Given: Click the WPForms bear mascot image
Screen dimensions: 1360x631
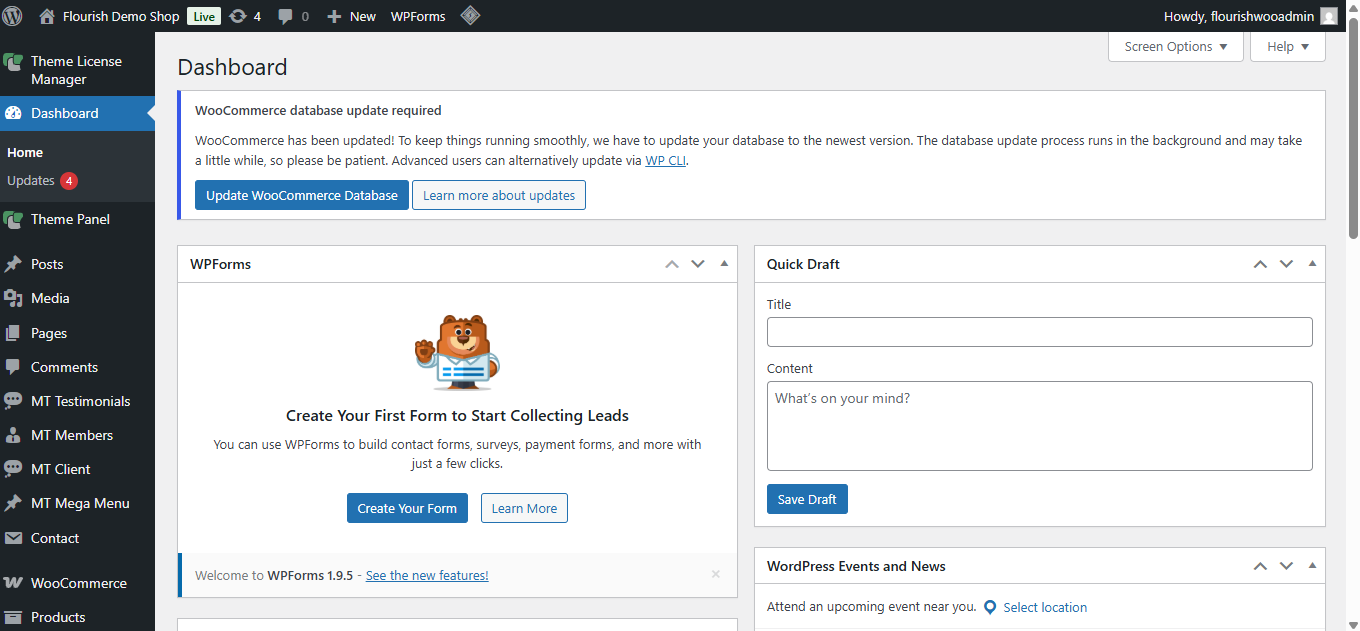Looking at the screenshot, I should tap(457, 352).
